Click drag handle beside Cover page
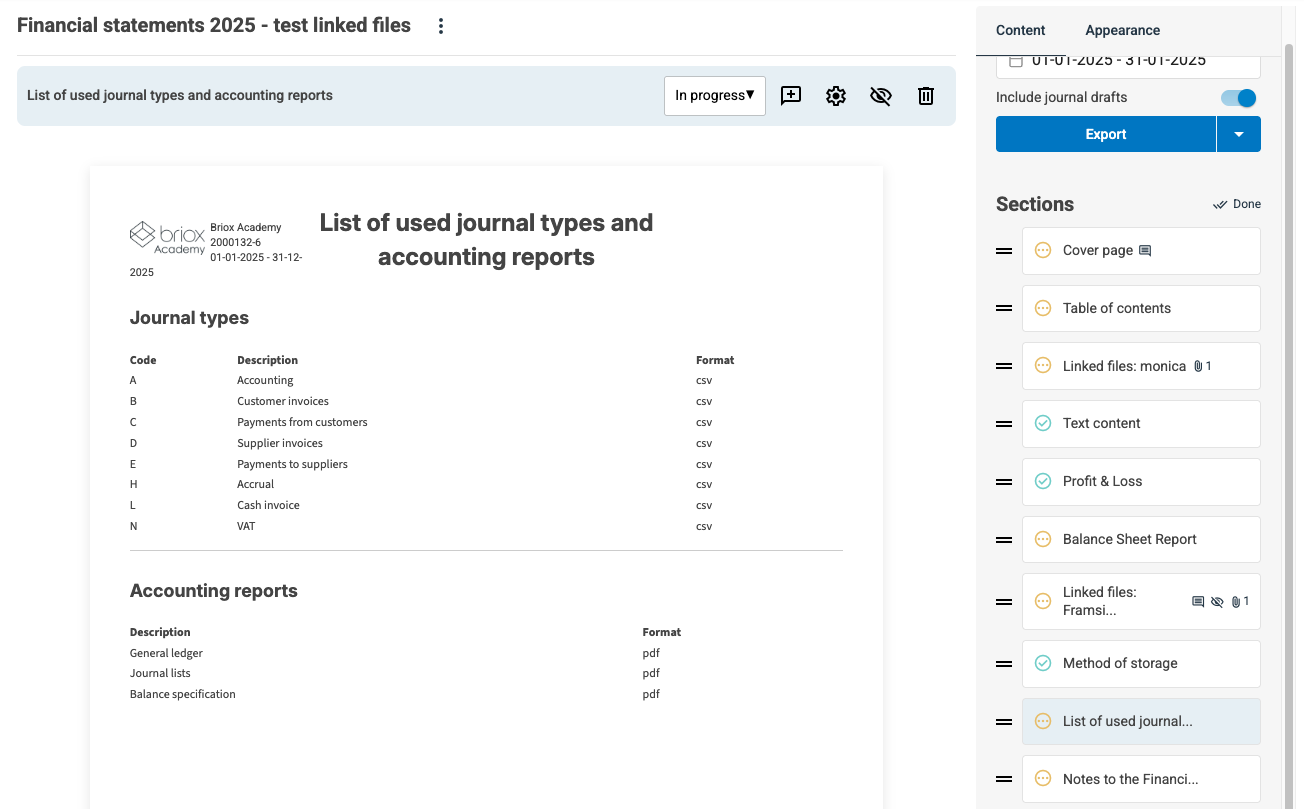 click(x=1004, y=251)
